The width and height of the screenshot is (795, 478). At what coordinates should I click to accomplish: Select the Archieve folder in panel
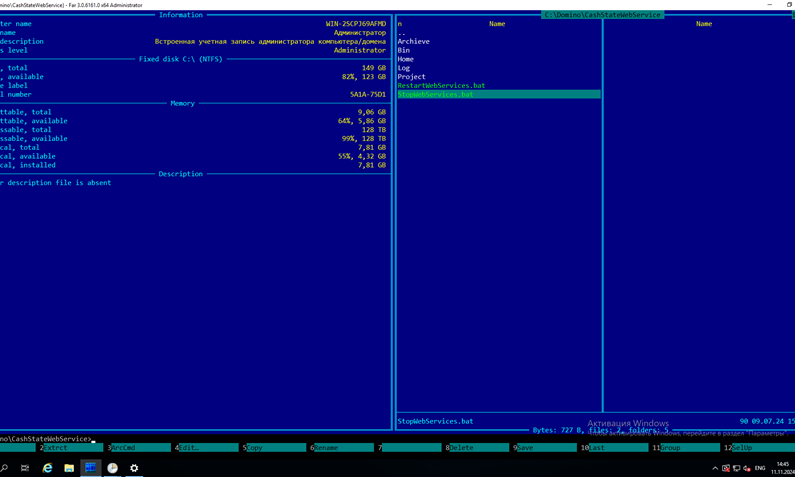[x=413, y=42]
